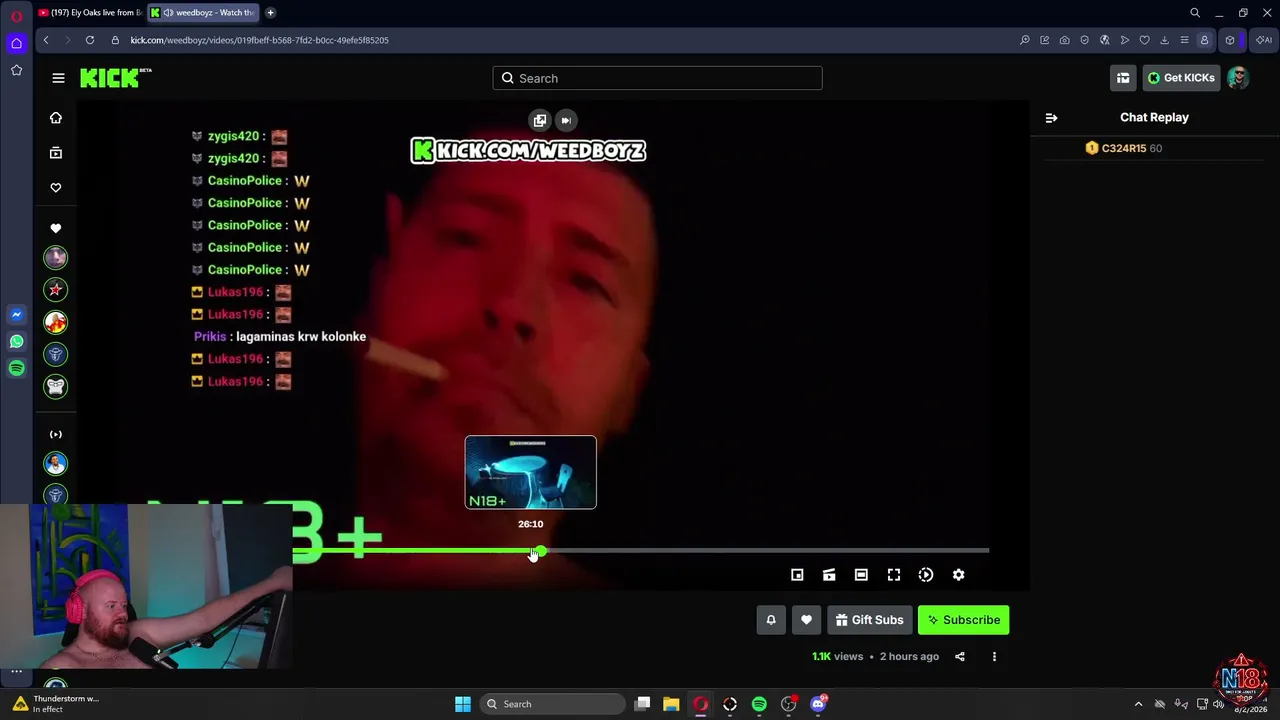Go back to the previous page
The height and width of the screenshot is (720, 1280).
[46, 40]
